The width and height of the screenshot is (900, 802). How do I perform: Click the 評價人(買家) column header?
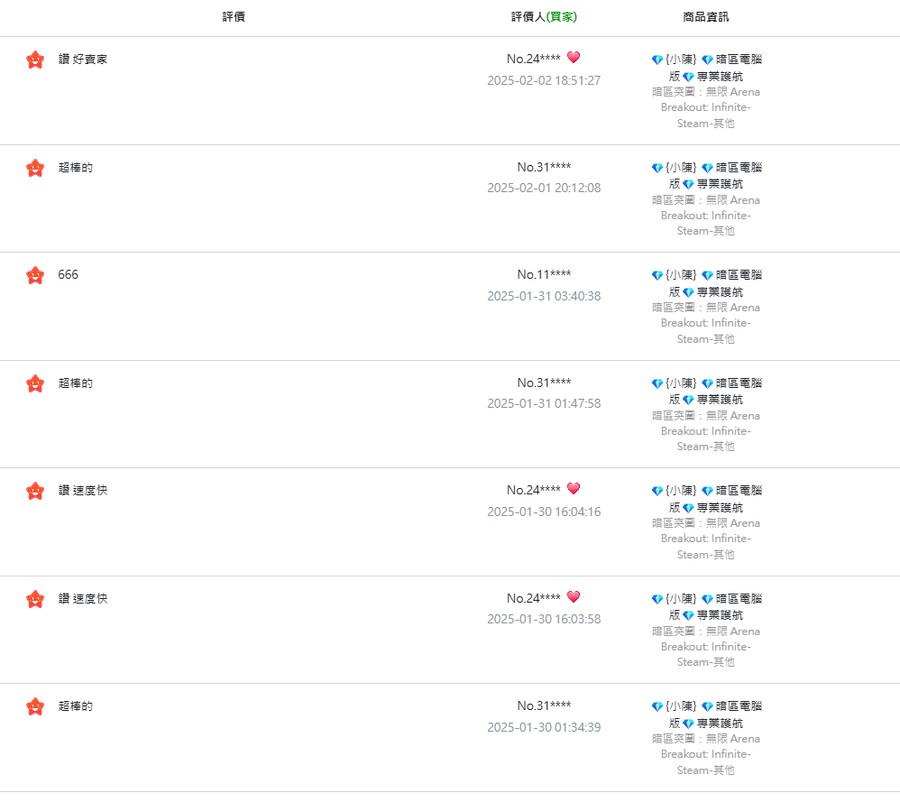(x=544, y=17)
